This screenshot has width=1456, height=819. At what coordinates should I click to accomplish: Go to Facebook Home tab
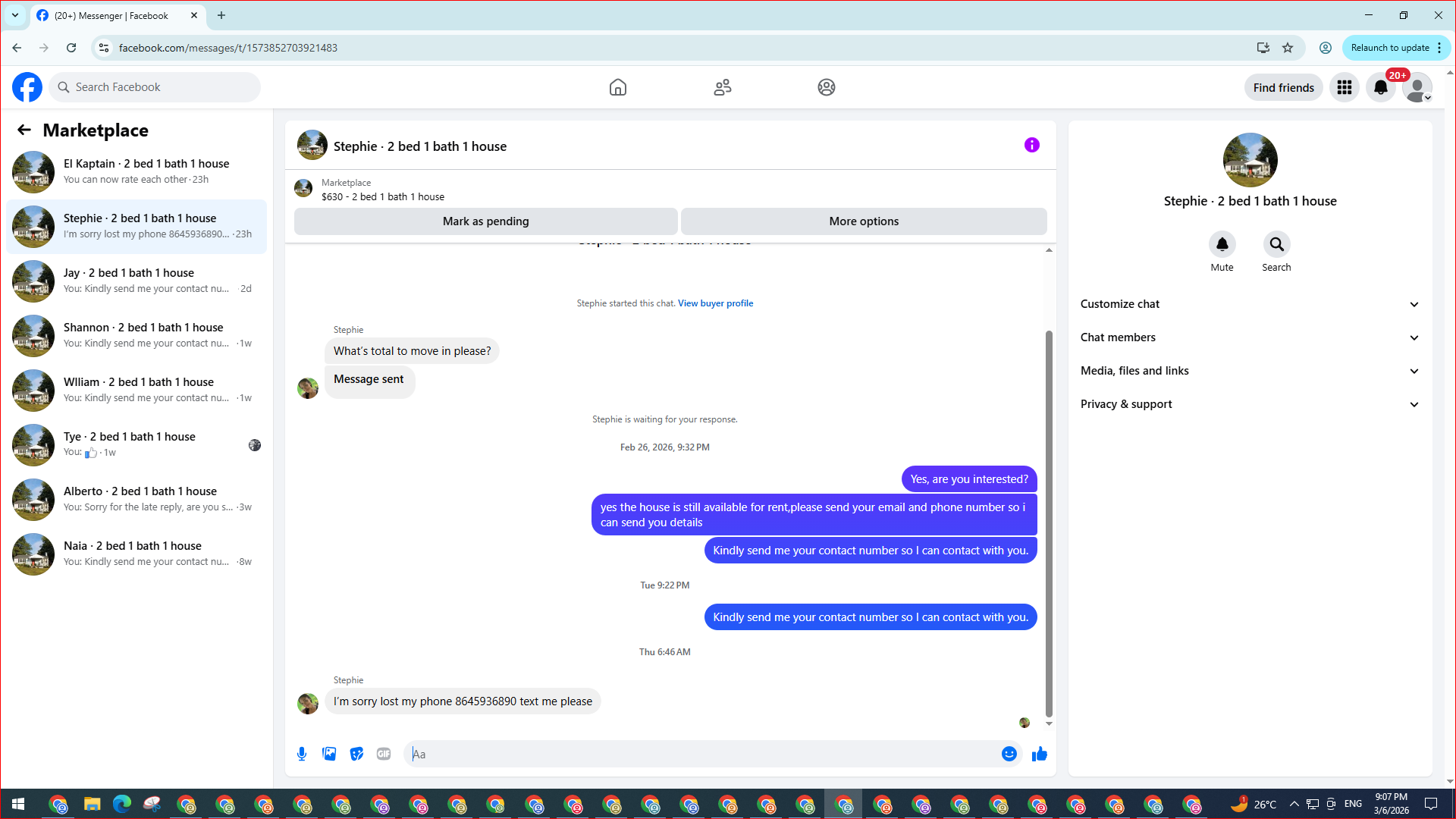pos(617,87)
